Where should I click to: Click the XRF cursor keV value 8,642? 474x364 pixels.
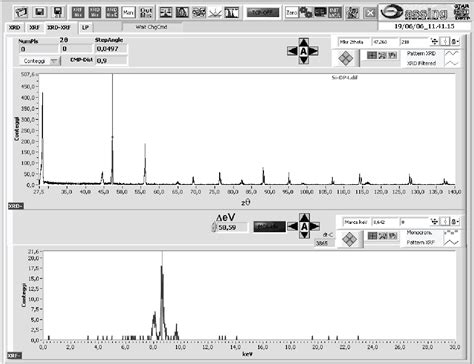click(385, 222)
